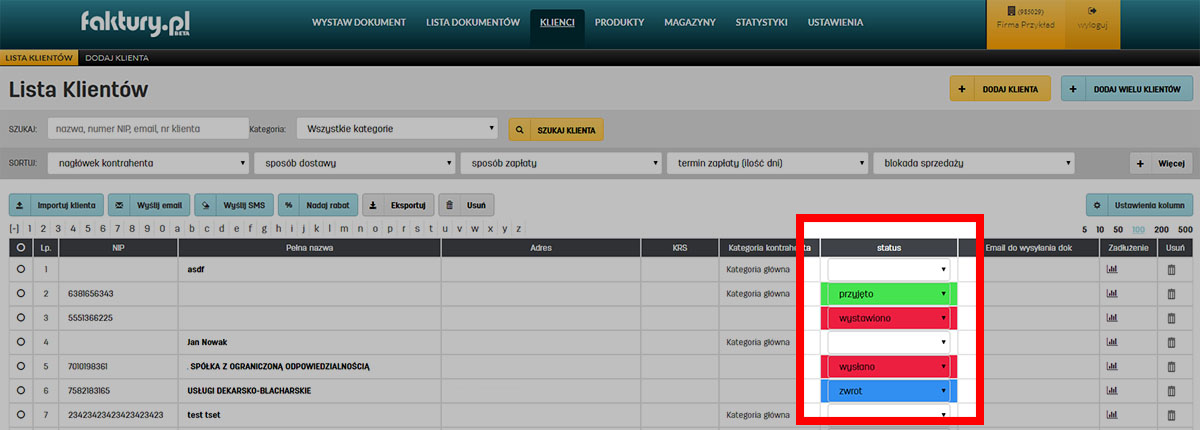This screenshot has width=1200, height=430.
Task: Open the przyjęto status dropdown
Action: point(888,294)
